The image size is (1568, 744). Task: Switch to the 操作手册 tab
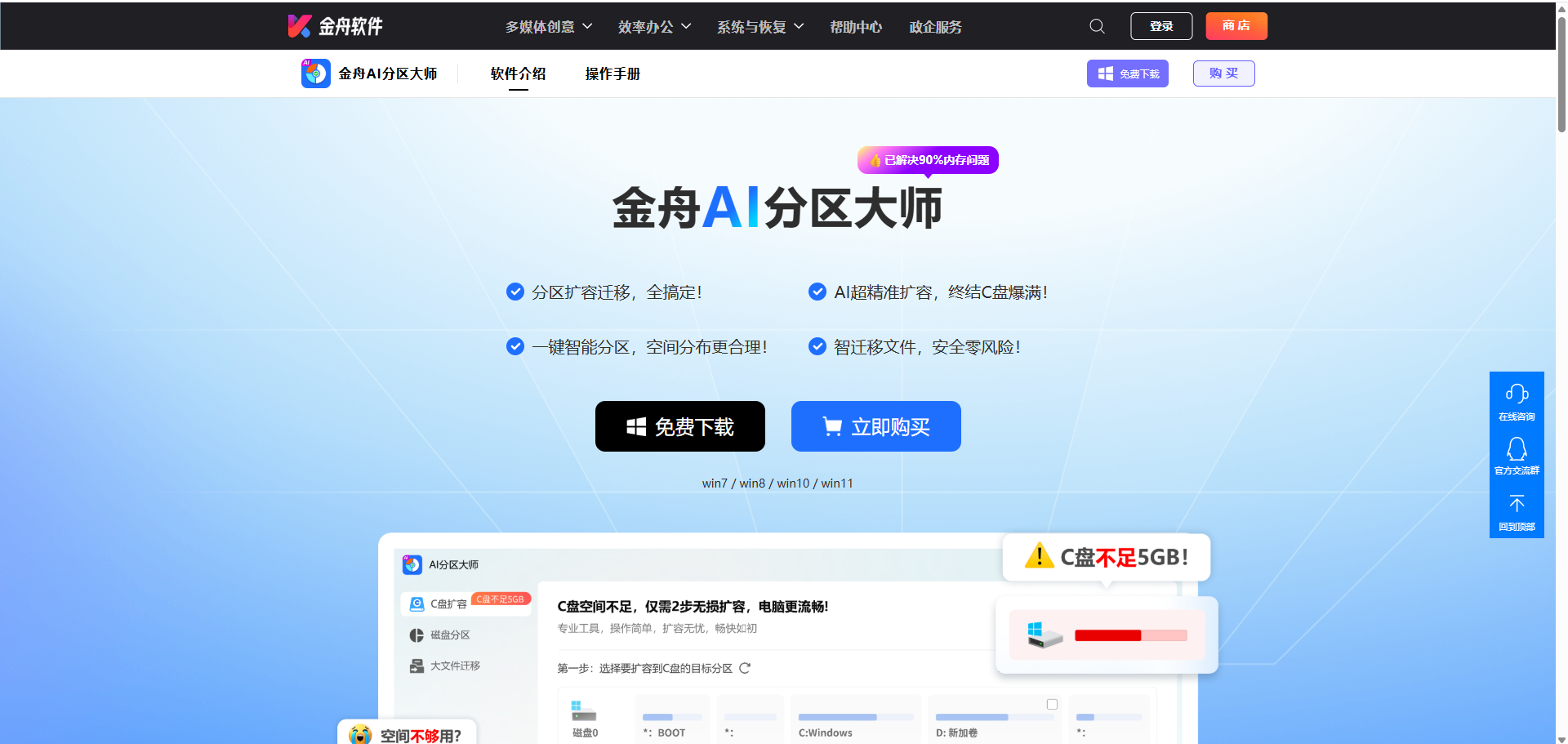[x=612, y=74]
